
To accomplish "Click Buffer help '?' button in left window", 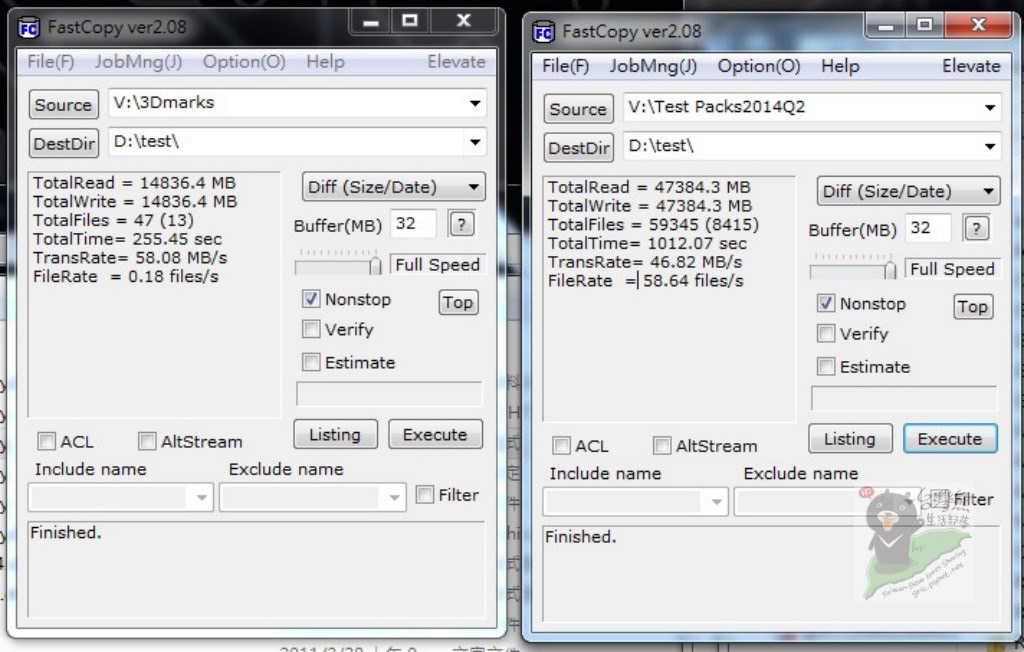I will (462, 225).
